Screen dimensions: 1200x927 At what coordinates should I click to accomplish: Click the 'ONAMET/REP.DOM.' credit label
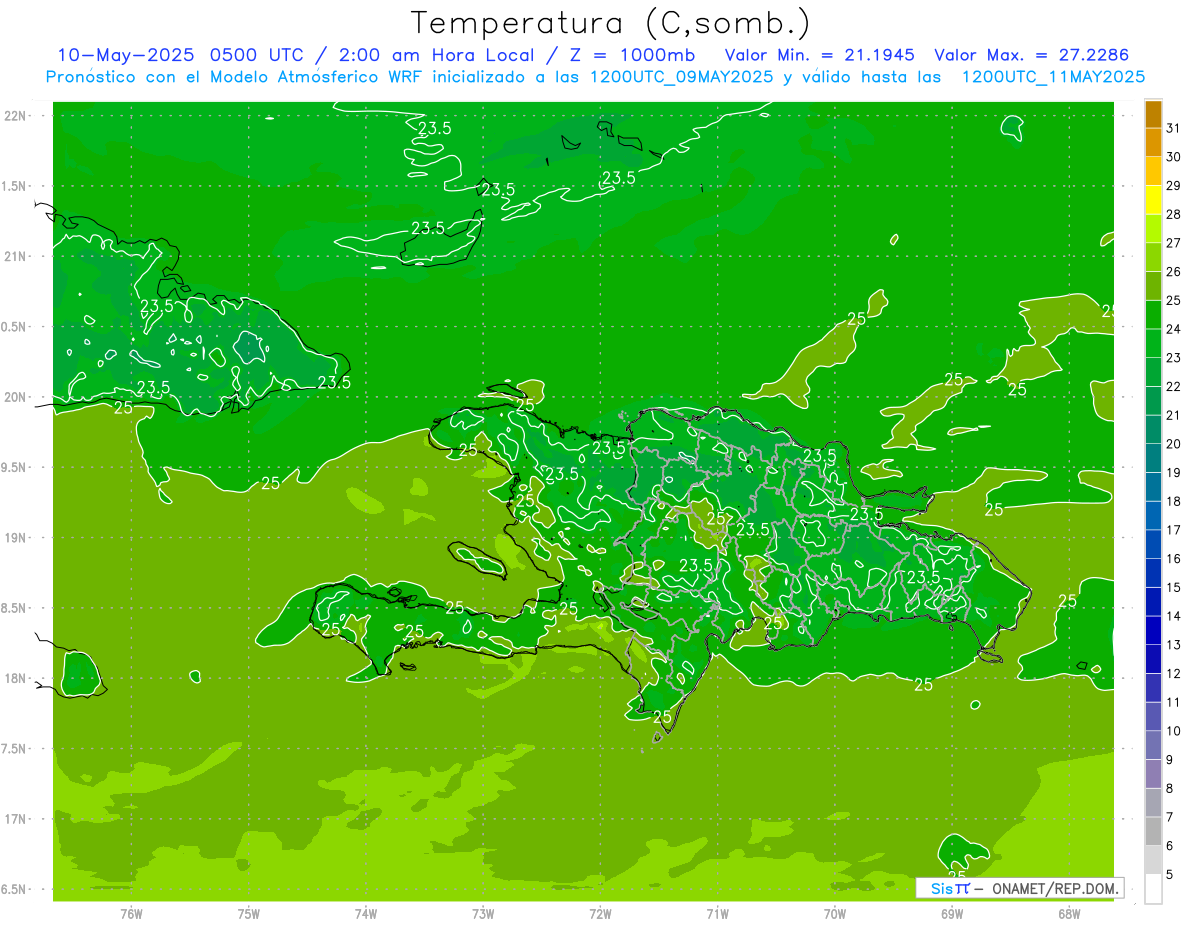(x=1054, y=888)
